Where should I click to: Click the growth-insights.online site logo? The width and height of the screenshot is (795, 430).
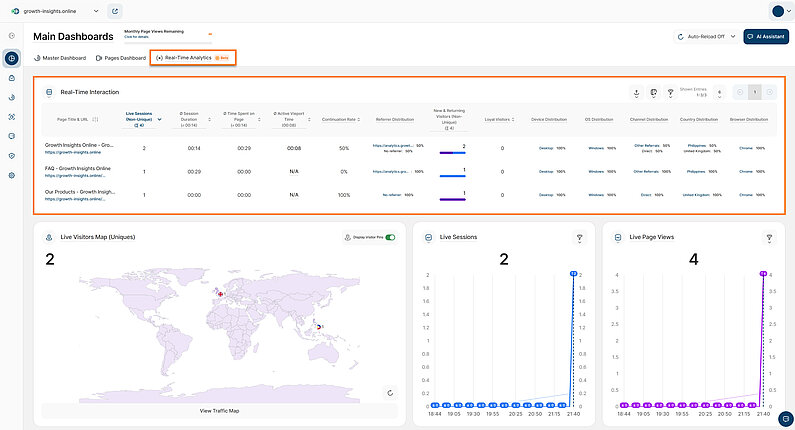click(15, 11)
